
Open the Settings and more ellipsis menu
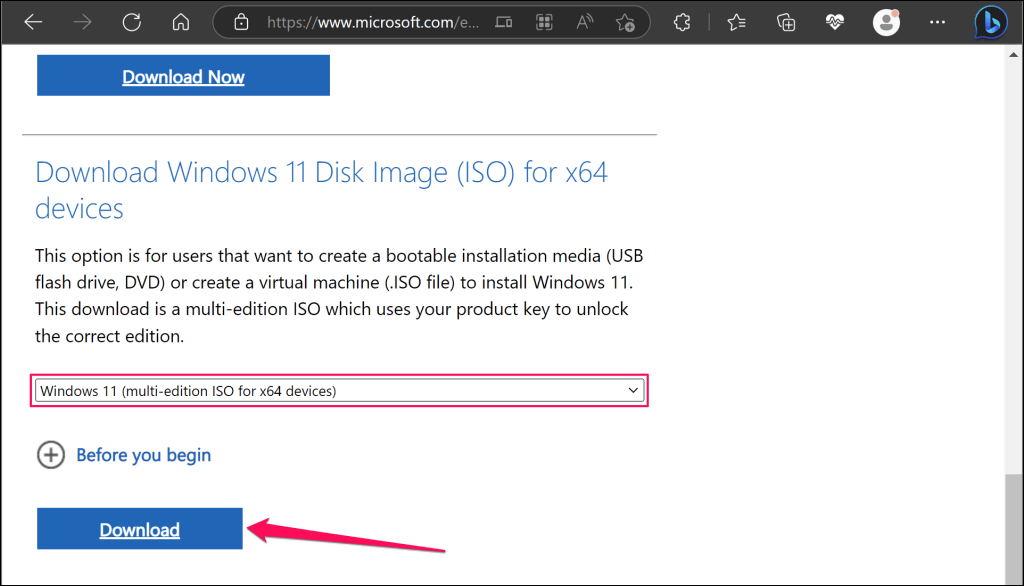coord(937,22)
